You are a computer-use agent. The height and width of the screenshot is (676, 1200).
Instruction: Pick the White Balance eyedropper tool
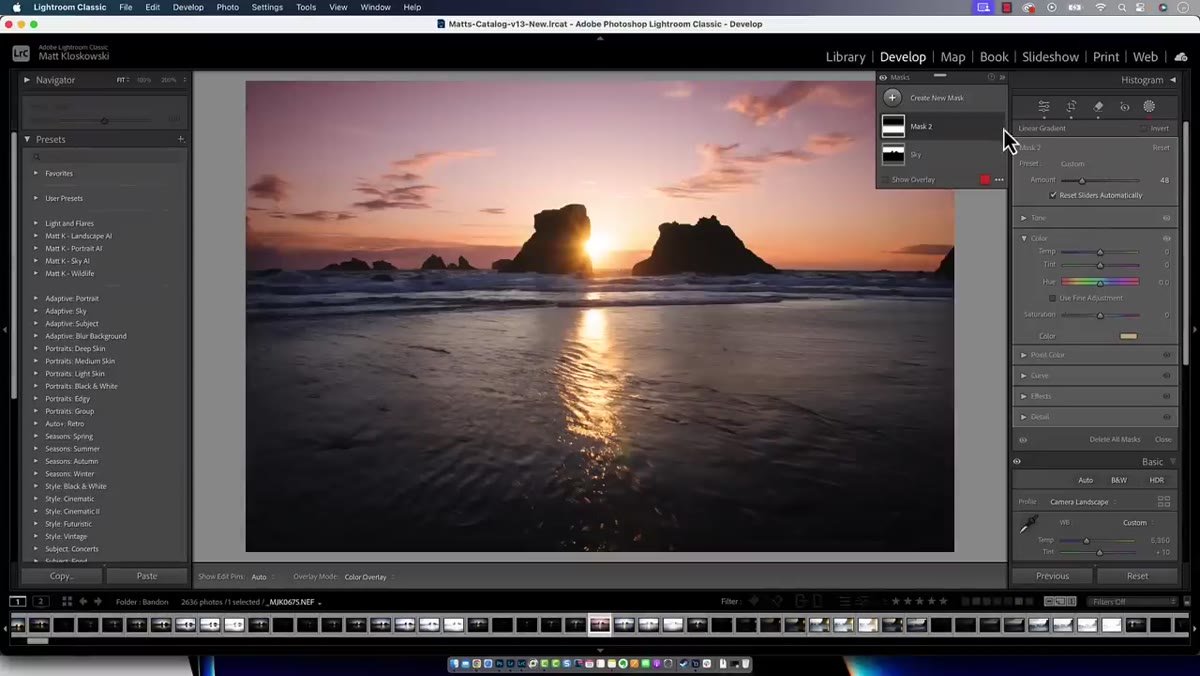tap(1028, 525)
